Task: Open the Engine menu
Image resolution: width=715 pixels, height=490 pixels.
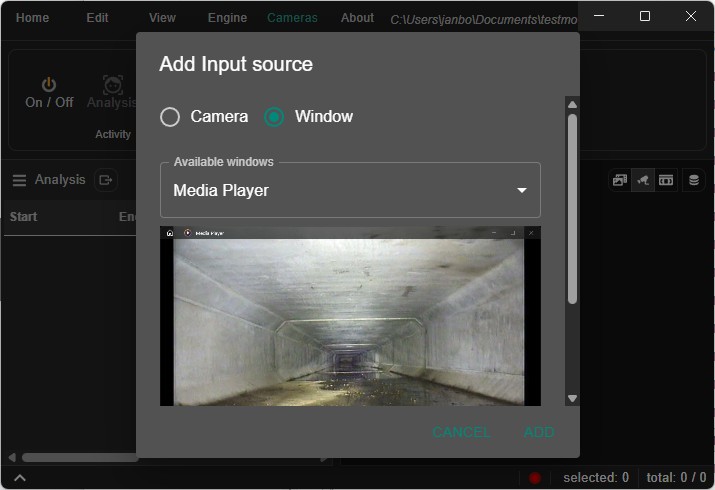Action: click(227, 18)
